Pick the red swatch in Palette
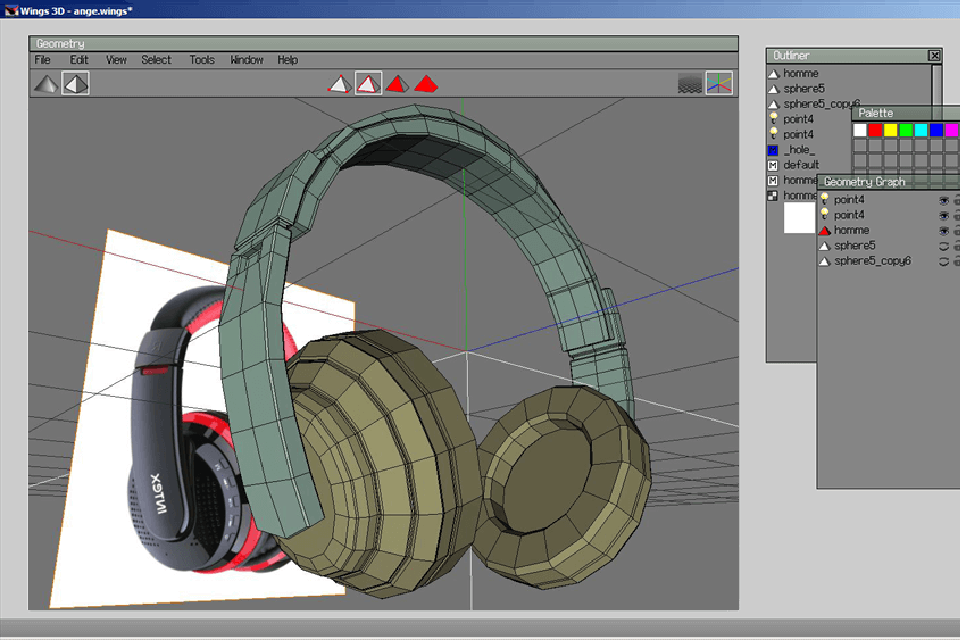 [x=875, y=130]
